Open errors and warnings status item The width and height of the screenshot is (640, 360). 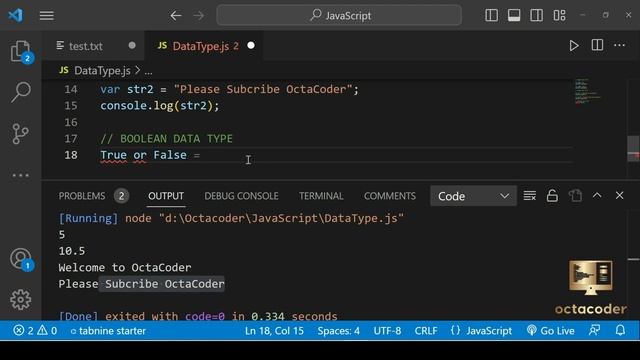click(x=35, y=331)
